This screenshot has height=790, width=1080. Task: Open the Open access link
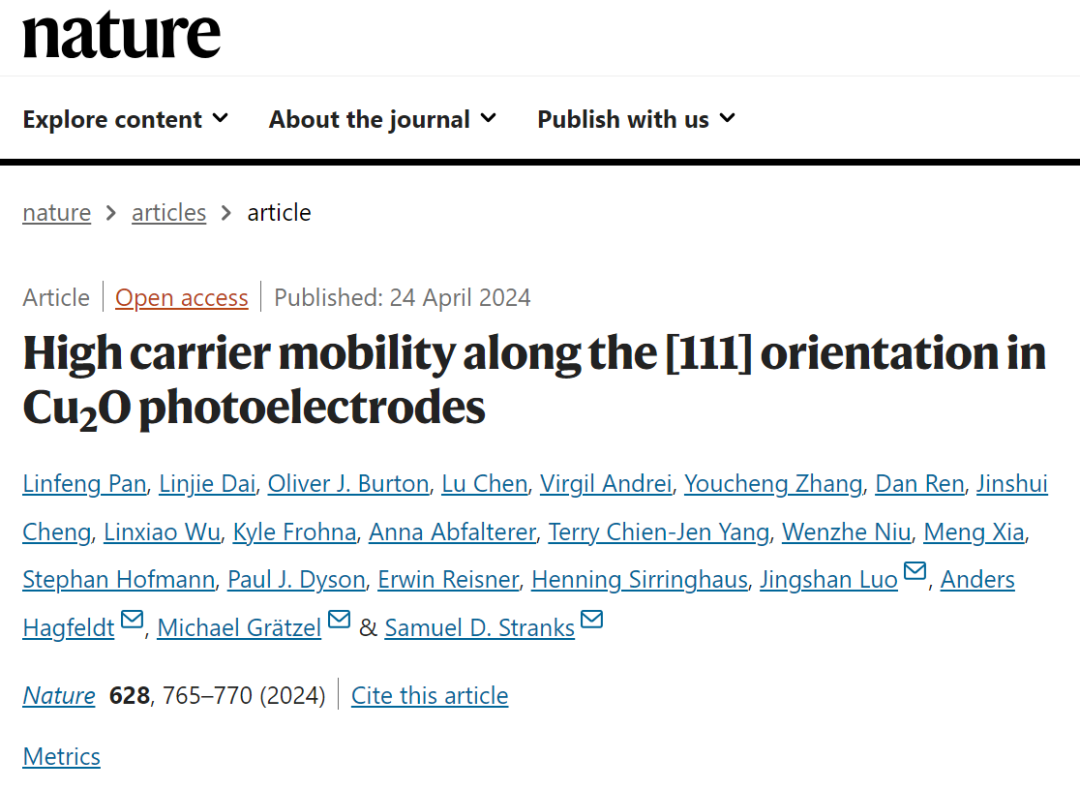coord(181,298)
